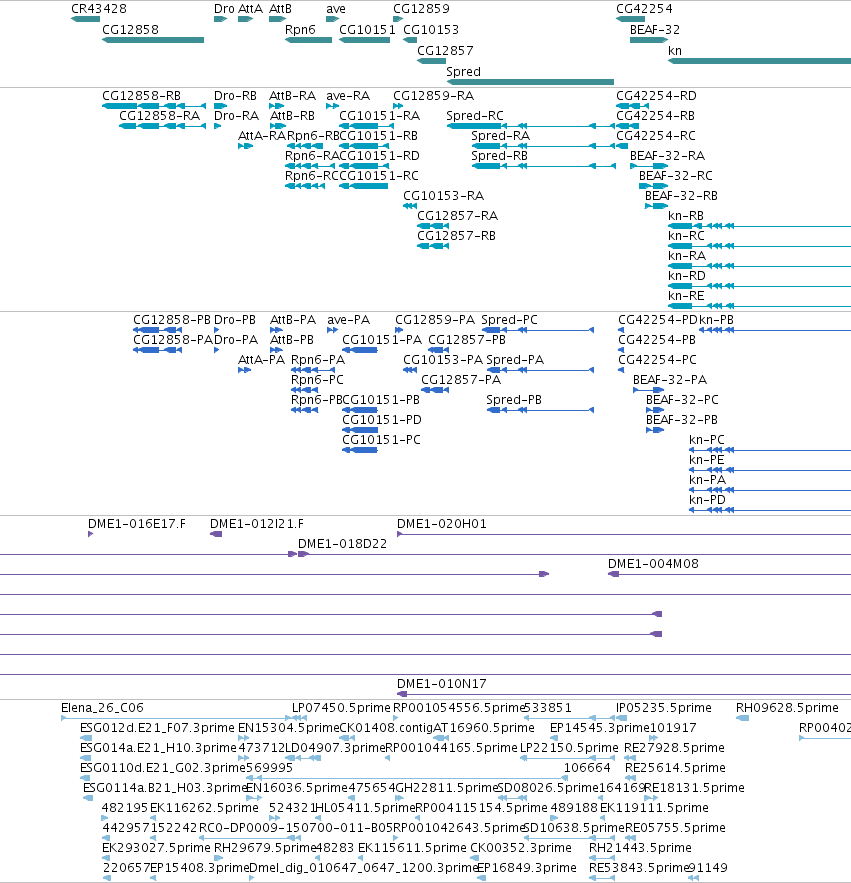Click the IP05235.5prime EST label
This screenshot has width=851, height=883.
(x=663, y=708)
